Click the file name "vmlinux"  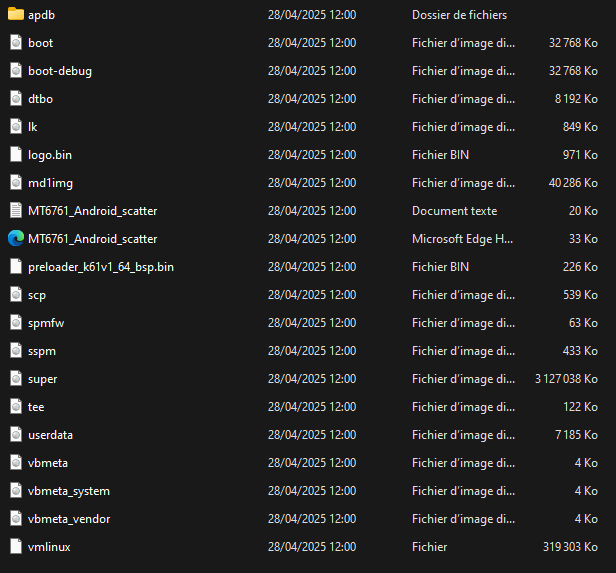tap(49, 547)
